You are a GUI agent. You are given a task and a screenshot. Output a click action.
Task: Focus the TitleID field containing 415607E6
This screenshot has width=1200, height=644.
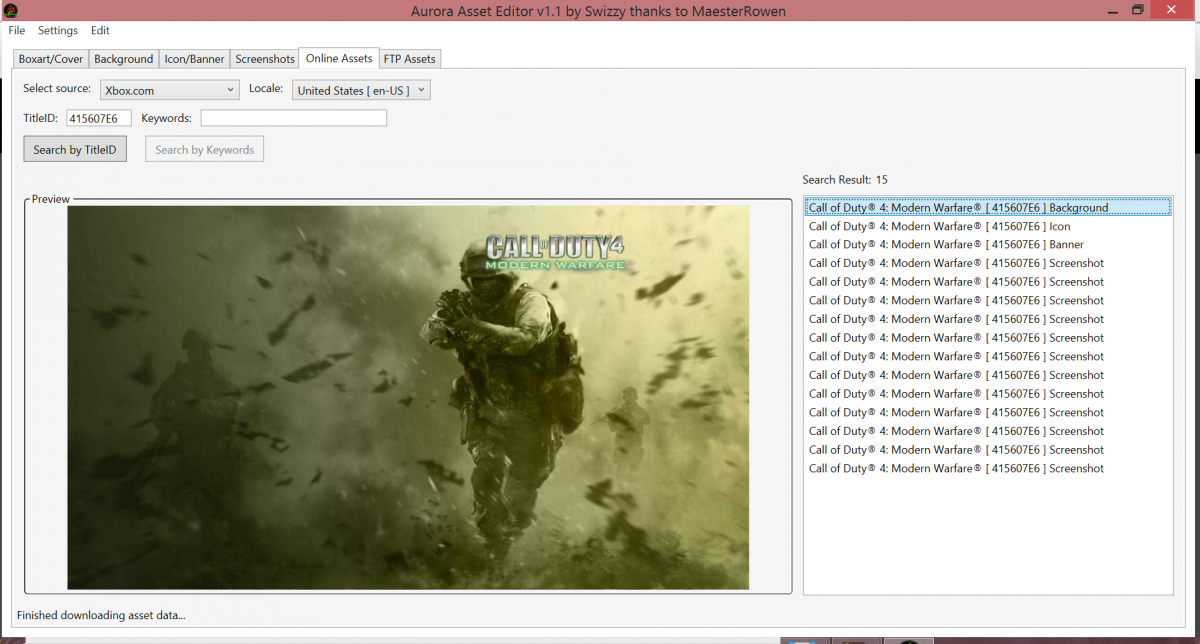[x=99, y=118]
